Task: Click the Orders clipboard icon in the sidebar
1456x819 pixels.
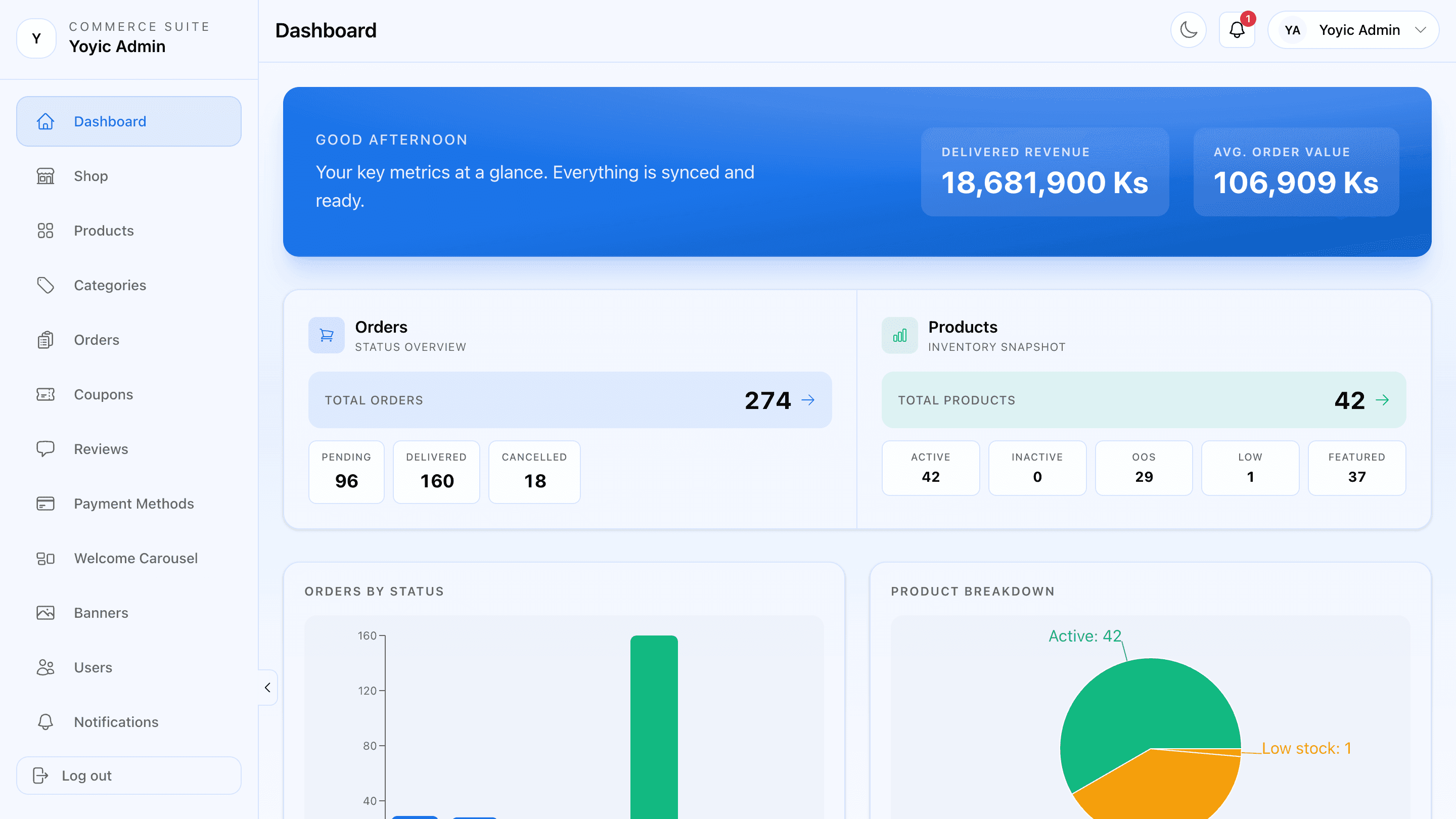Action: point(45,340)
